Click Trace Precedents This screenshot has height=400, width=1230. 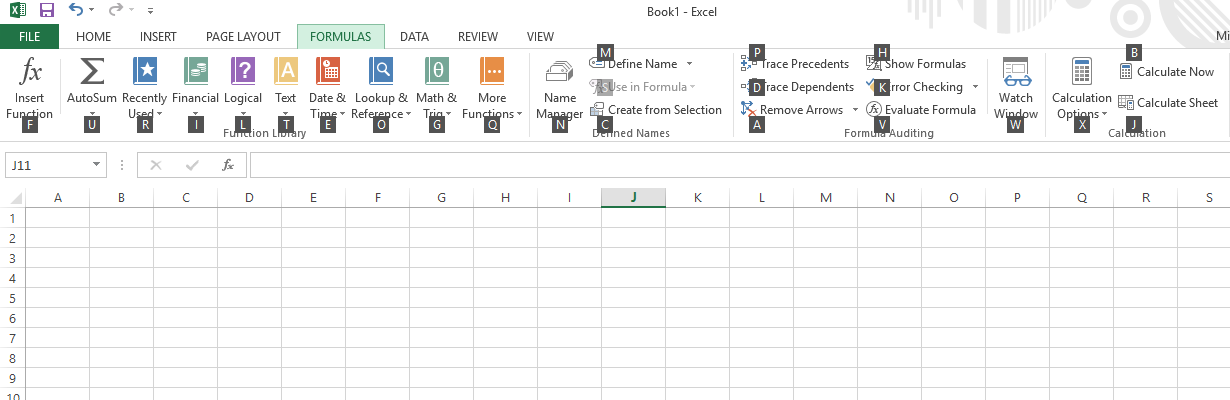click(795, 64)
